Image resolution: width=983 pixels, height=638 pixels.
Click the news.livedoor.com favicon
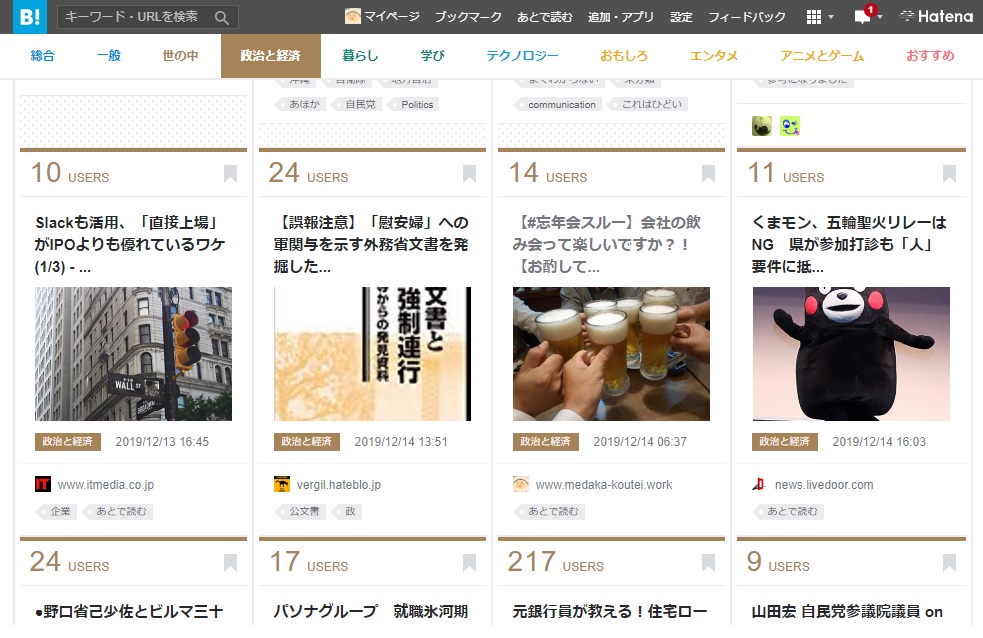coord(759,484)
